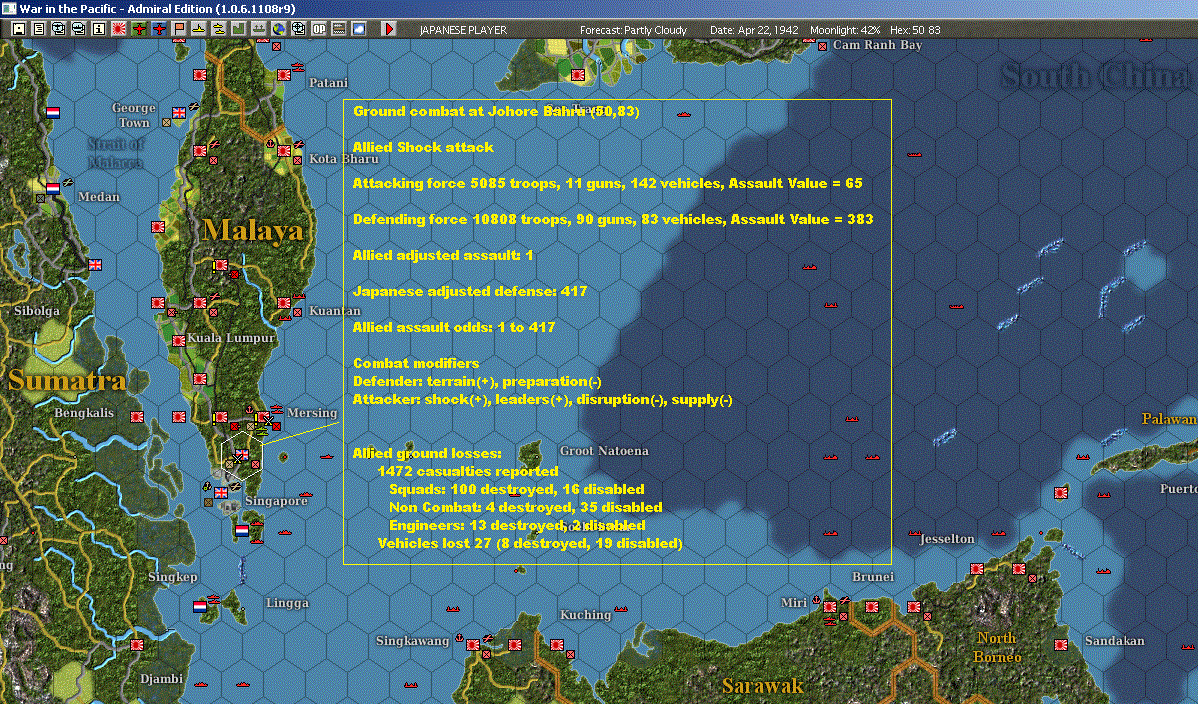Click the orange flag toolbar icon

click(x=179, y=29)
